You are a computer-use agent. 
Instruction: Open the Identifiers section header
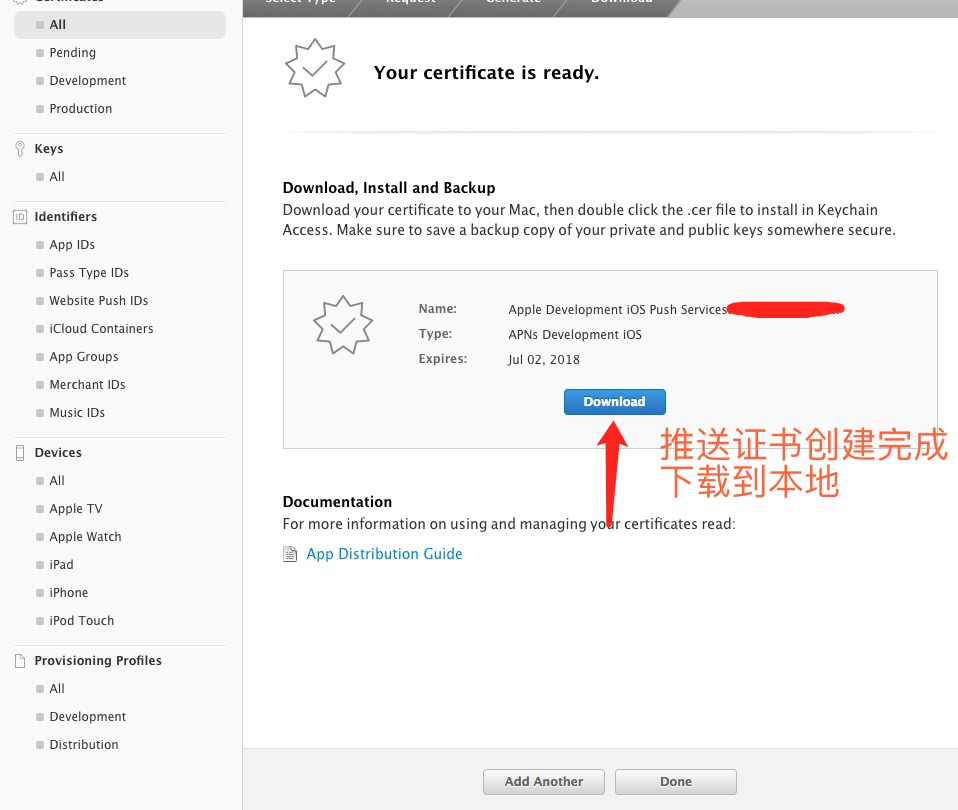(65, 217)
